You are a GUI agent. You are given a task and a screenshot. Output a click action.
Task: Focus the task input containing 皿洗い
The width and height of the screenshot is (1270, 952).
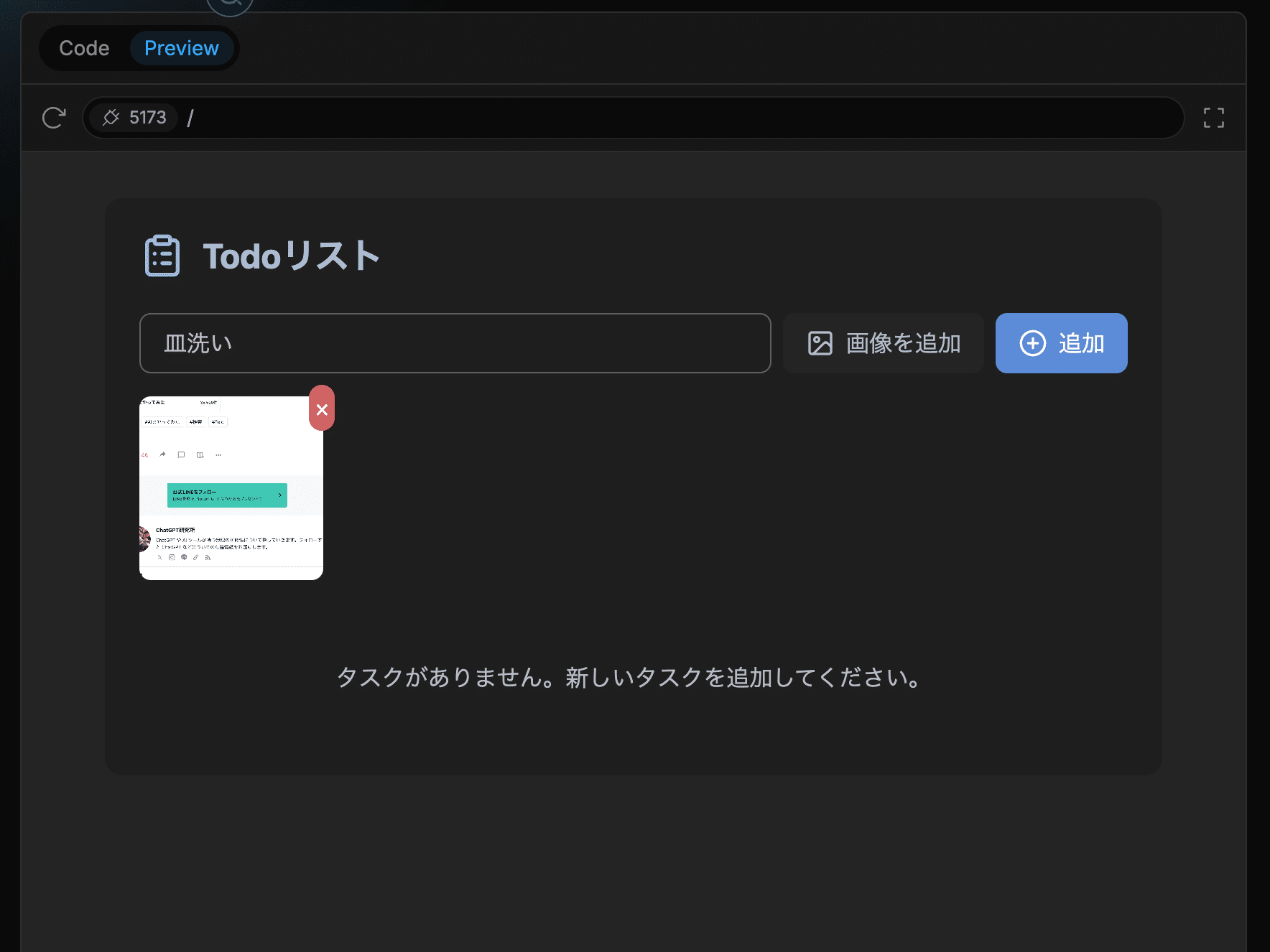pyautogui.click(x=455, y=343)
